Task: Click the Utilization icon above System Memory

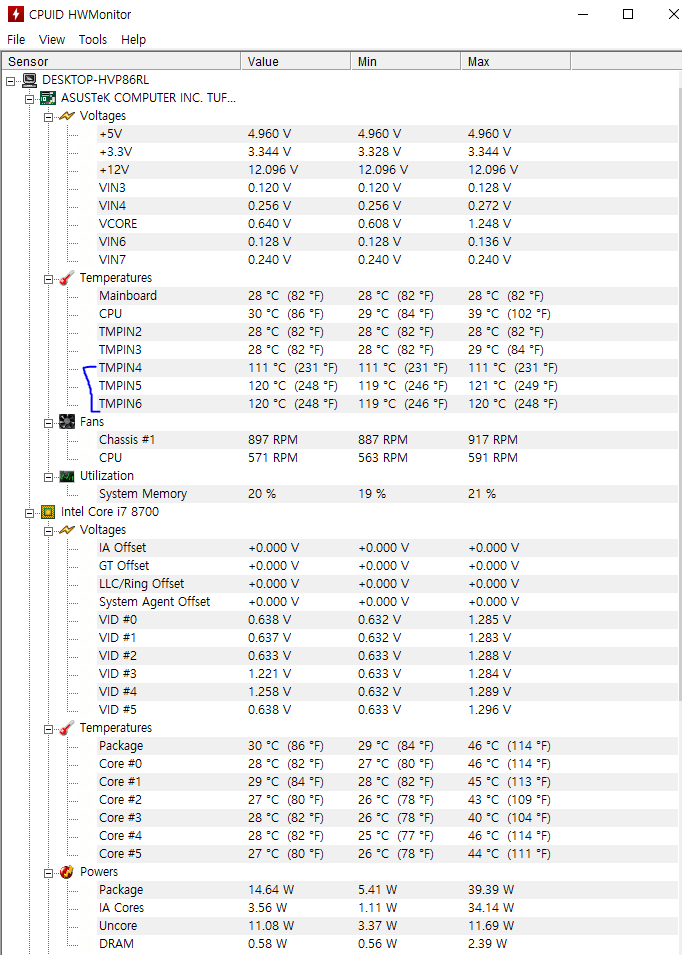Action: click(66, 475)
